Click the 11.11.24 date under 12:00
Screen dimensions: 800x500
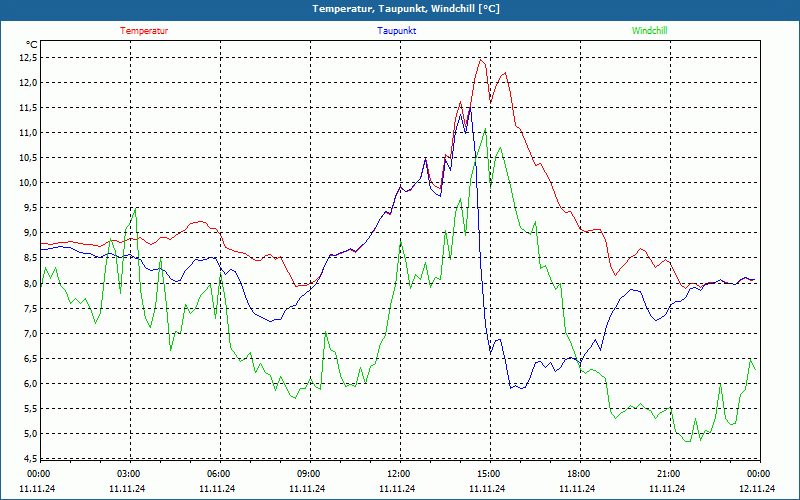397,488
